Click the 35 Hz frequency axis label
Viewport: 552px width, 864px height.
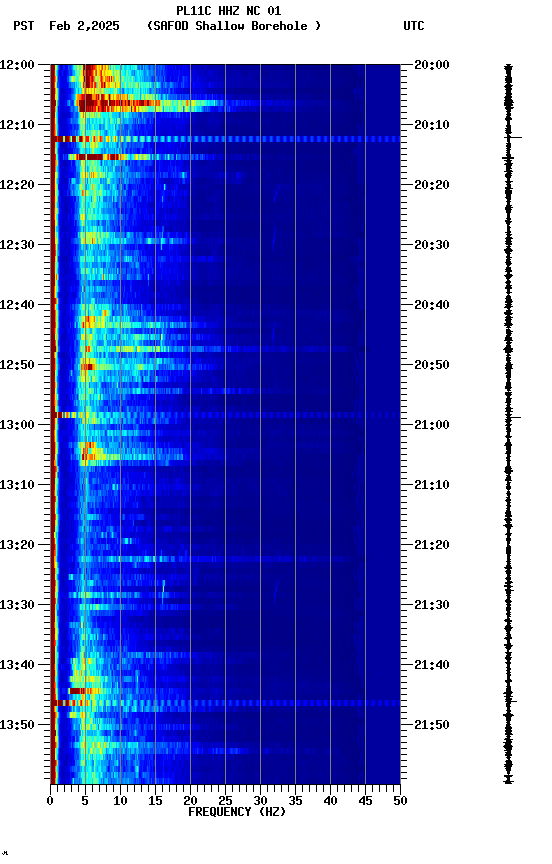click(295, 801)
